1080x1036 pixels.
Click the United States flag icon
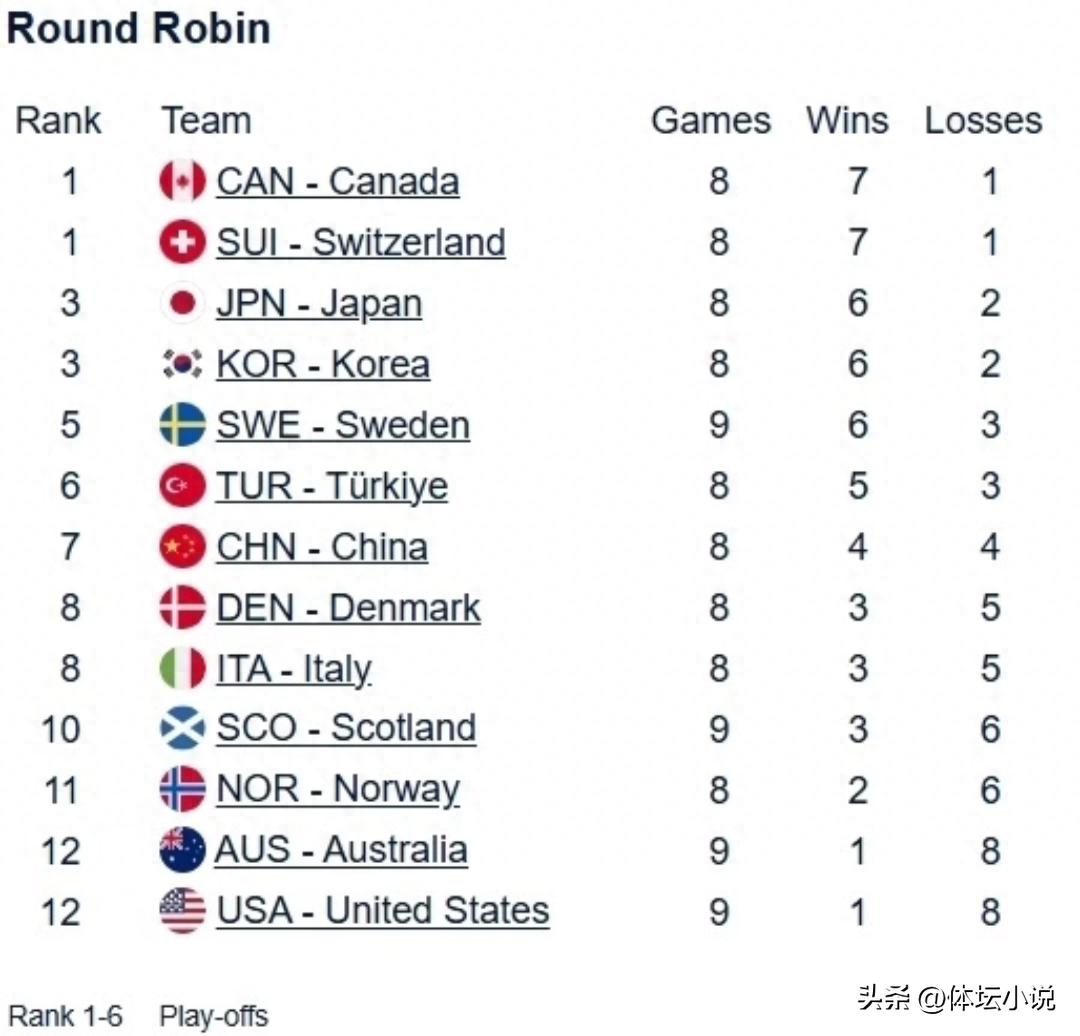tap(181, 910)
